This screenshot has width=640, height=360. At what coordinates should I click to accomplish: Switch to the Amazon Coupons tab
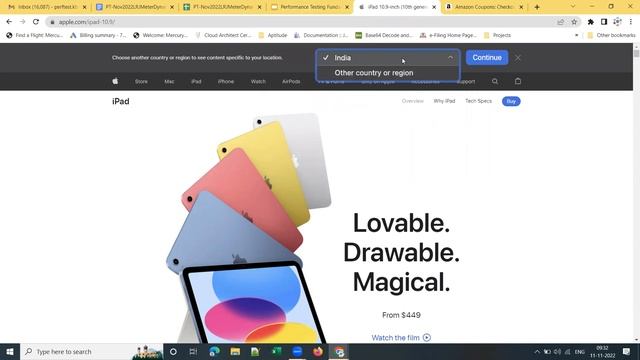484,7
